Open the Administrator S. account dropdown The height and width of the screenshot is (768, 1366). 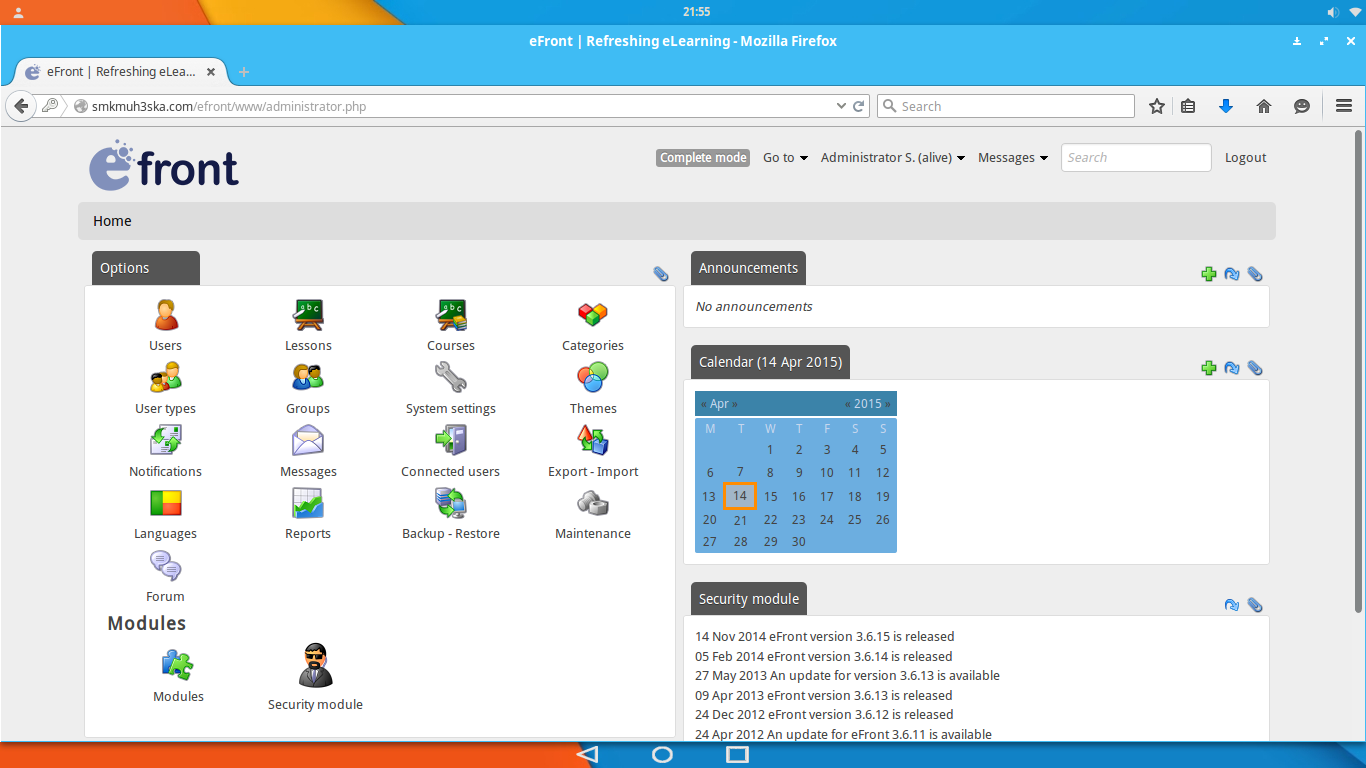[x=891, y=157]
